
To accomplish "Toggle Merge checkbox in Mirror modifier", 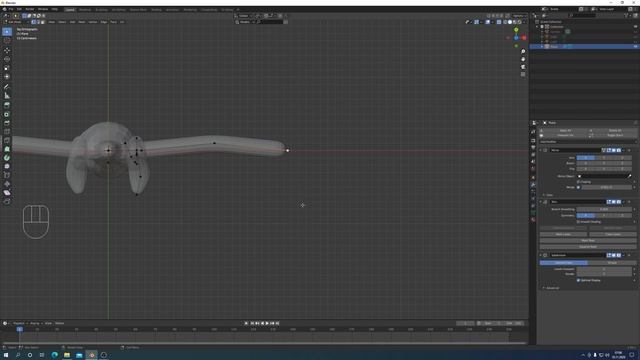I will point(578,187).
